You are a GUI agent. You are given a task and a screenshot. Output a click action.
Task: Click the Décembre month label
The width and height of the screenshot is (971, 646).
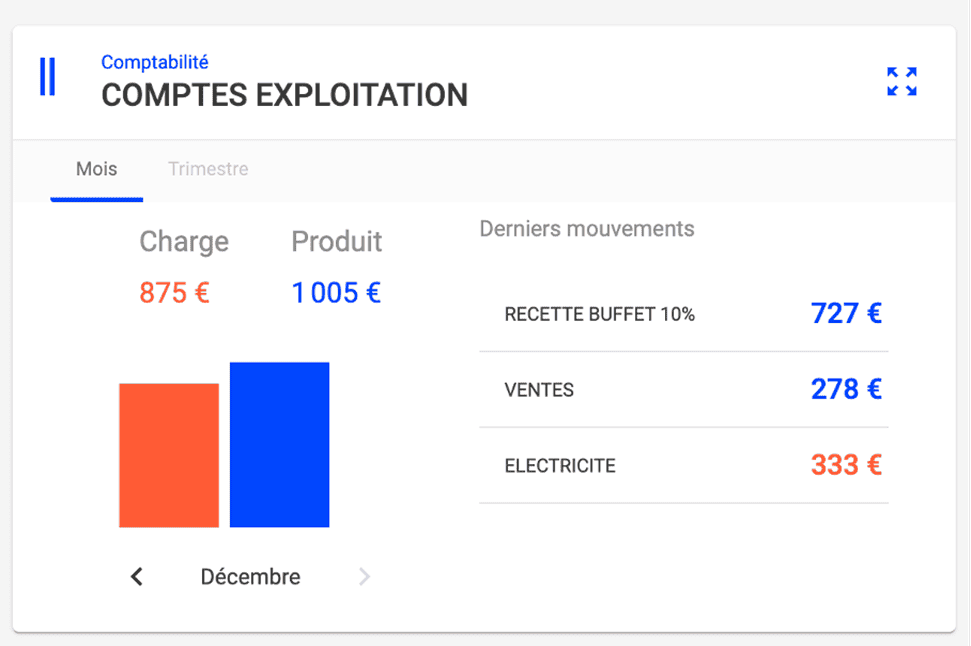click(250, 577)
